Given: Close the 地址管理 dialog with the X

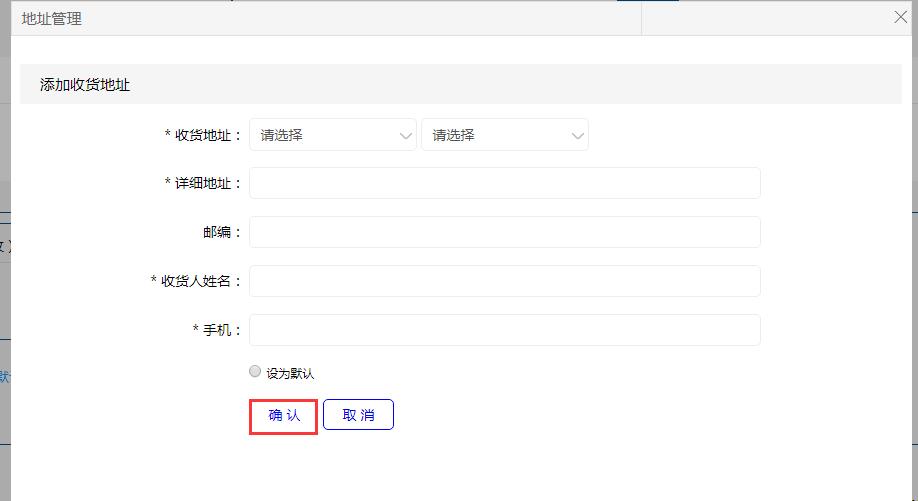Looking at the screenshot, I should [900, 17].
